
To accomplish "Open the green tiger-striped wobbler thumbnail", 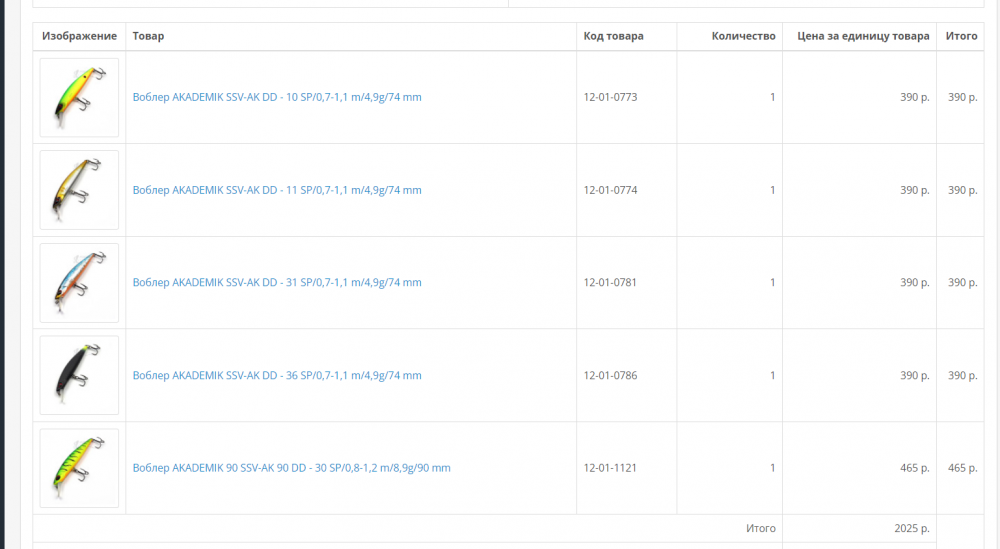I will [79, 468].
